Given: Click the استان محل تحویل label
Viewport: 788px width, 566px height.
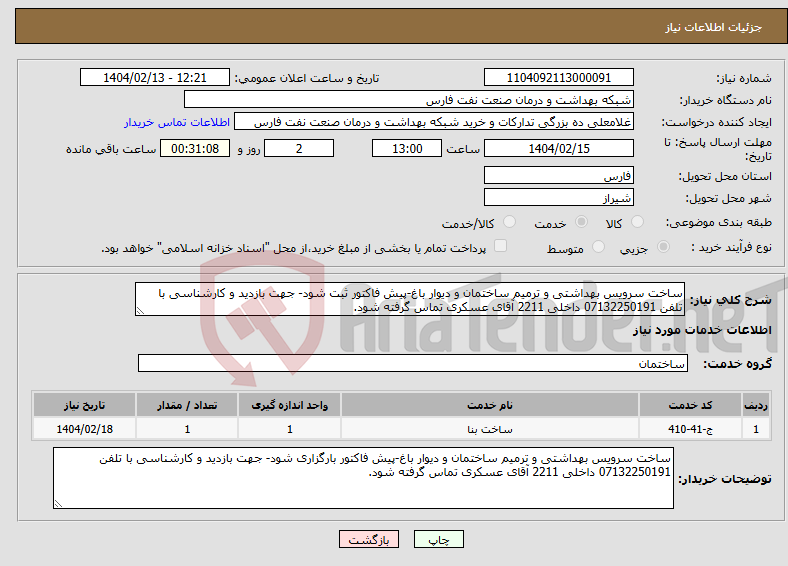Looking at the screenshot, I should pos(725,176).
